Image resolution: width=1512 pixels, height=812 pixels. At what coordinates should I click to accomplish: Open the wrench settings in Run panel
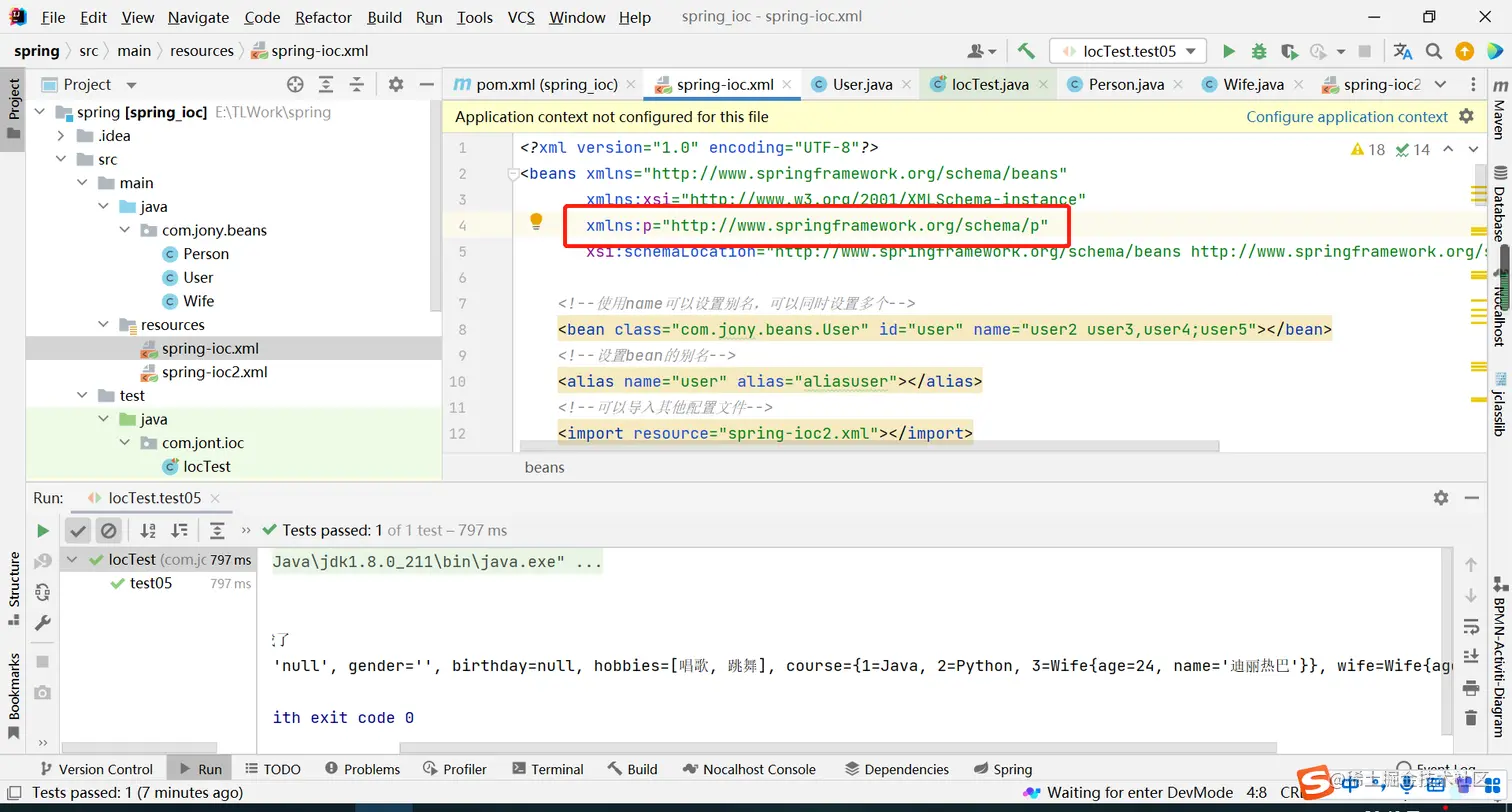43,623
